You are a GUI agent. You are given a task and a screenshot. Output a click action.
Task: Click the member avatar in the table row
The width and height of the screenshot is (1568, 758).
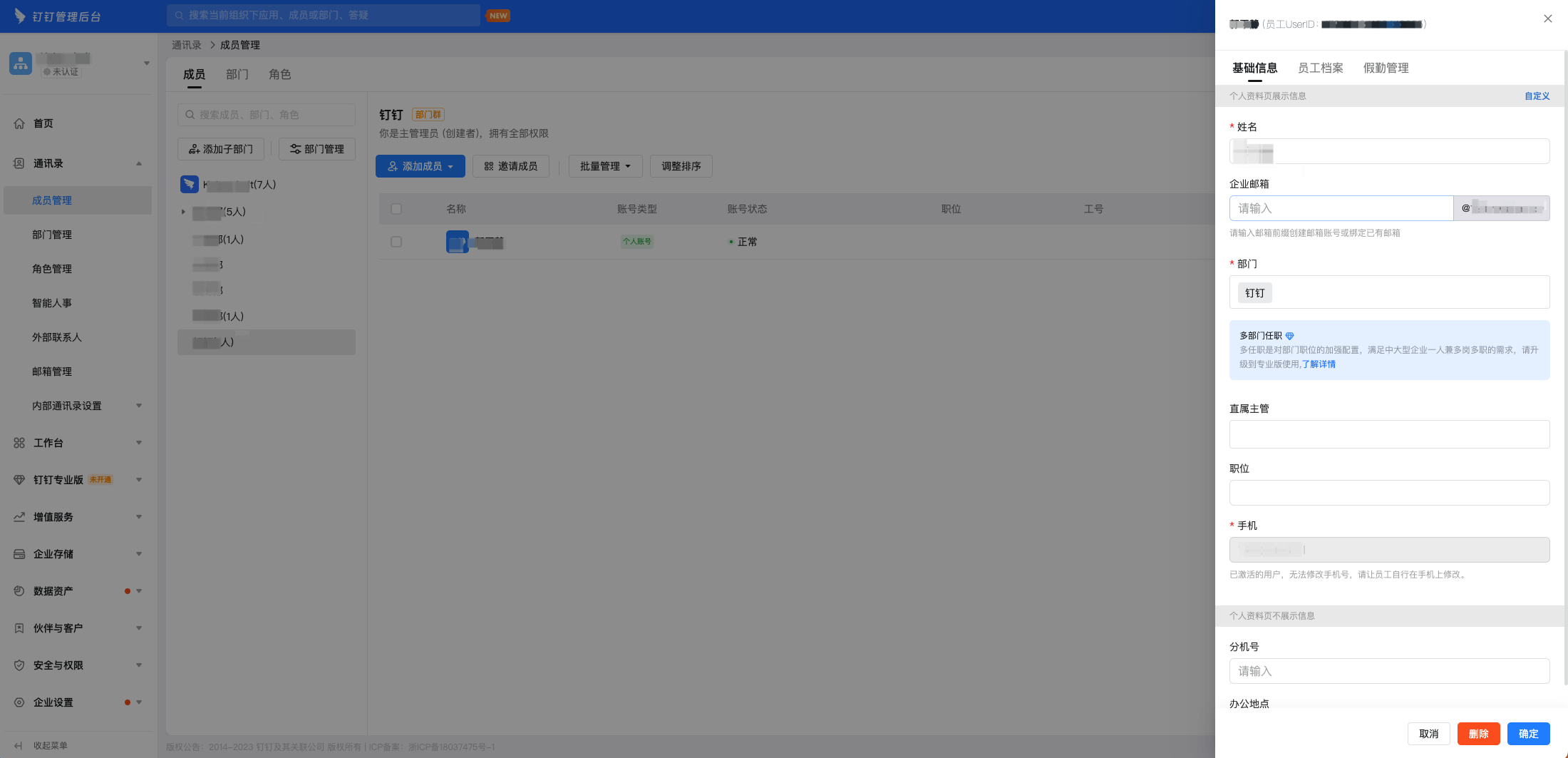(x=458, y=242)
